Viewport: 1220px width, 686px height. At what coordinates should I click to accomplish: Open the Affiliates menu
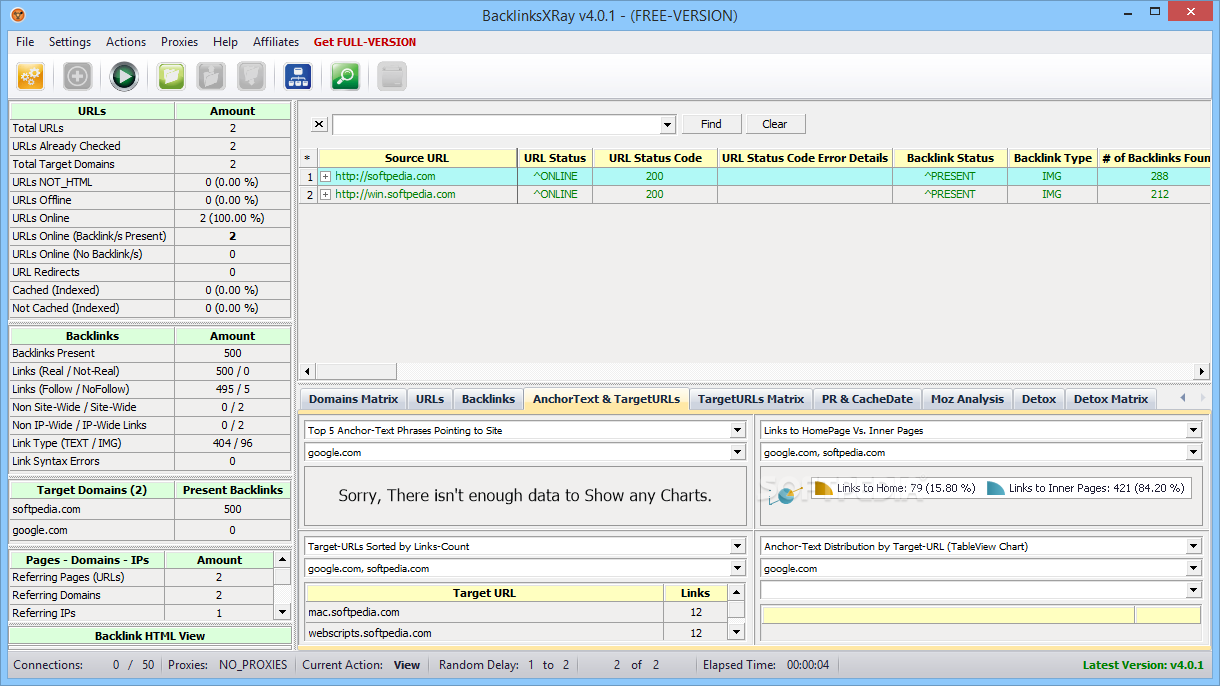pyautogui.click(x=276, y=42)
